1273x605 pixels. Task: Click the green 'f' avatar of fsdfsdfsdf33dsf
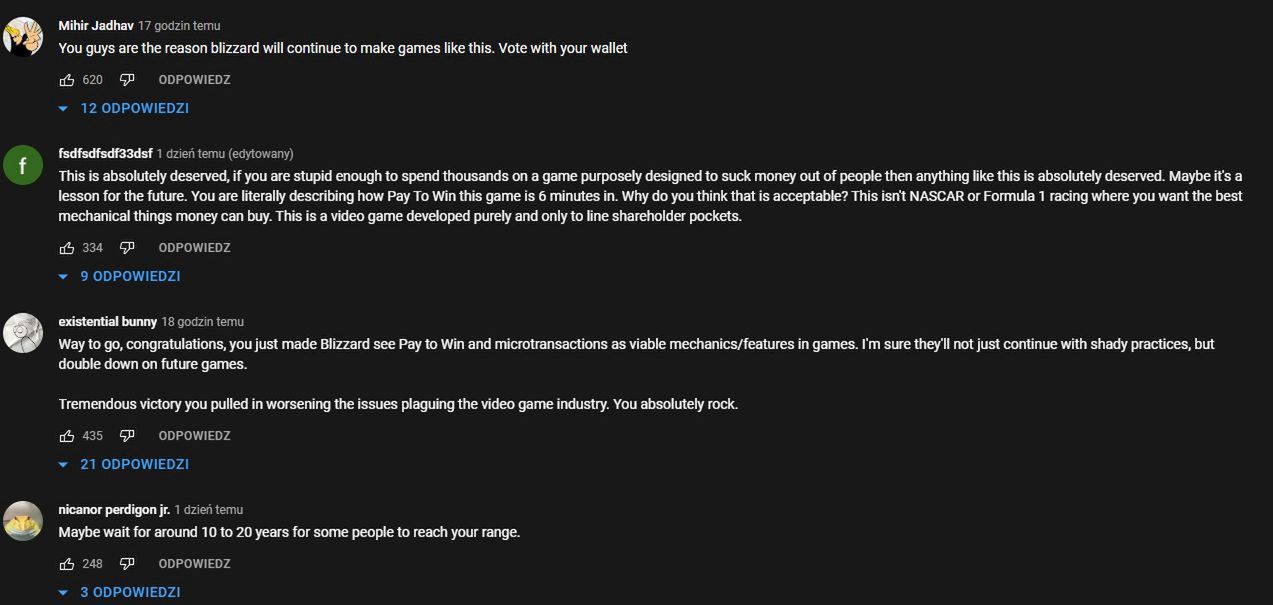pyautogui.click(x=22, y=164)
